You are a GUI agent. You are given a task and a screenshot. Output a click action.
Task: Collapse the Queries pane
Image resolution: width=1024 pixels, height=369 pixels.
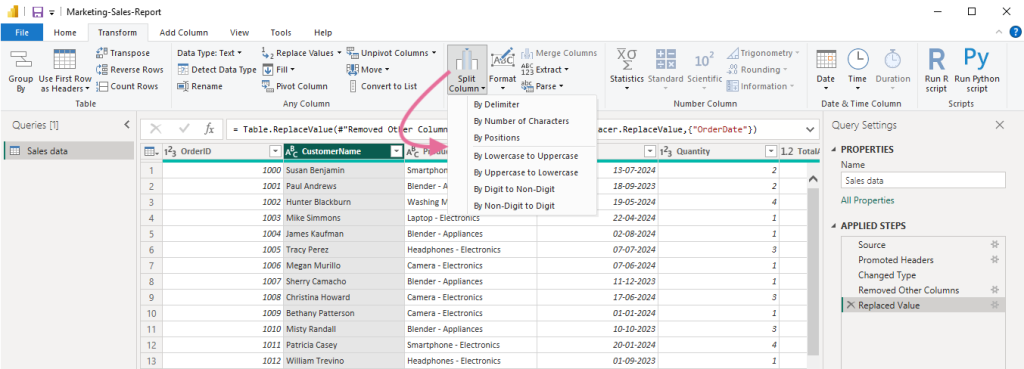coord(127,125)
